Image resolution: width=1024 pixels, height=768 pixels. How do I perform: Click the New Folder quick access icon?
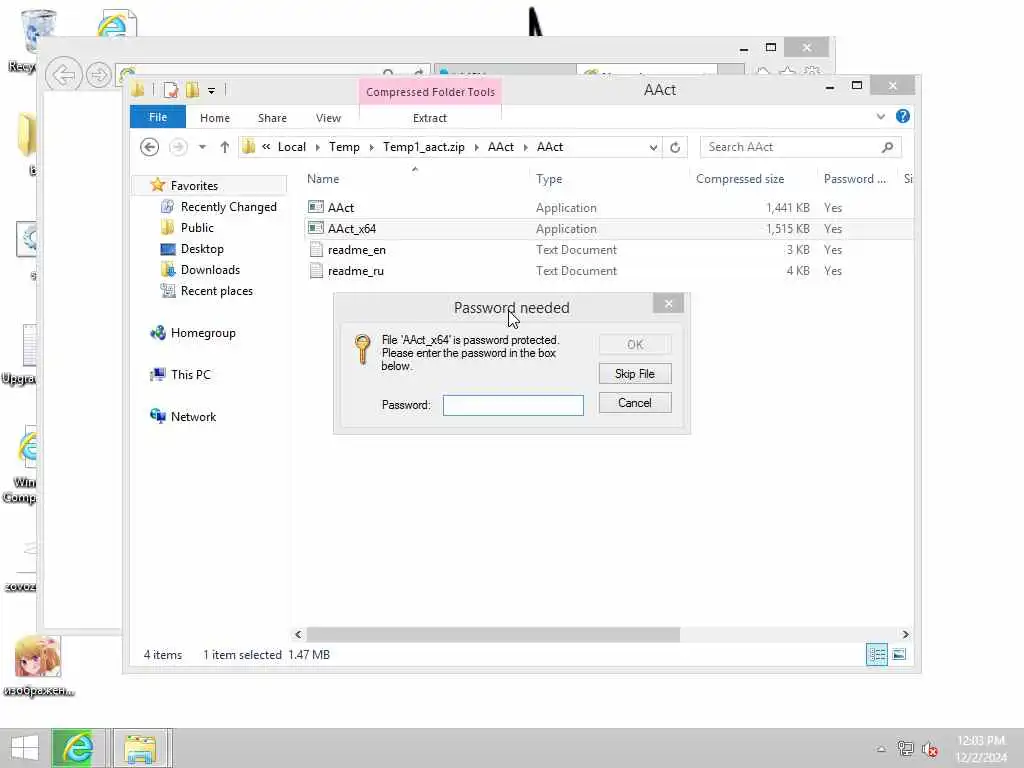(192, 90)
